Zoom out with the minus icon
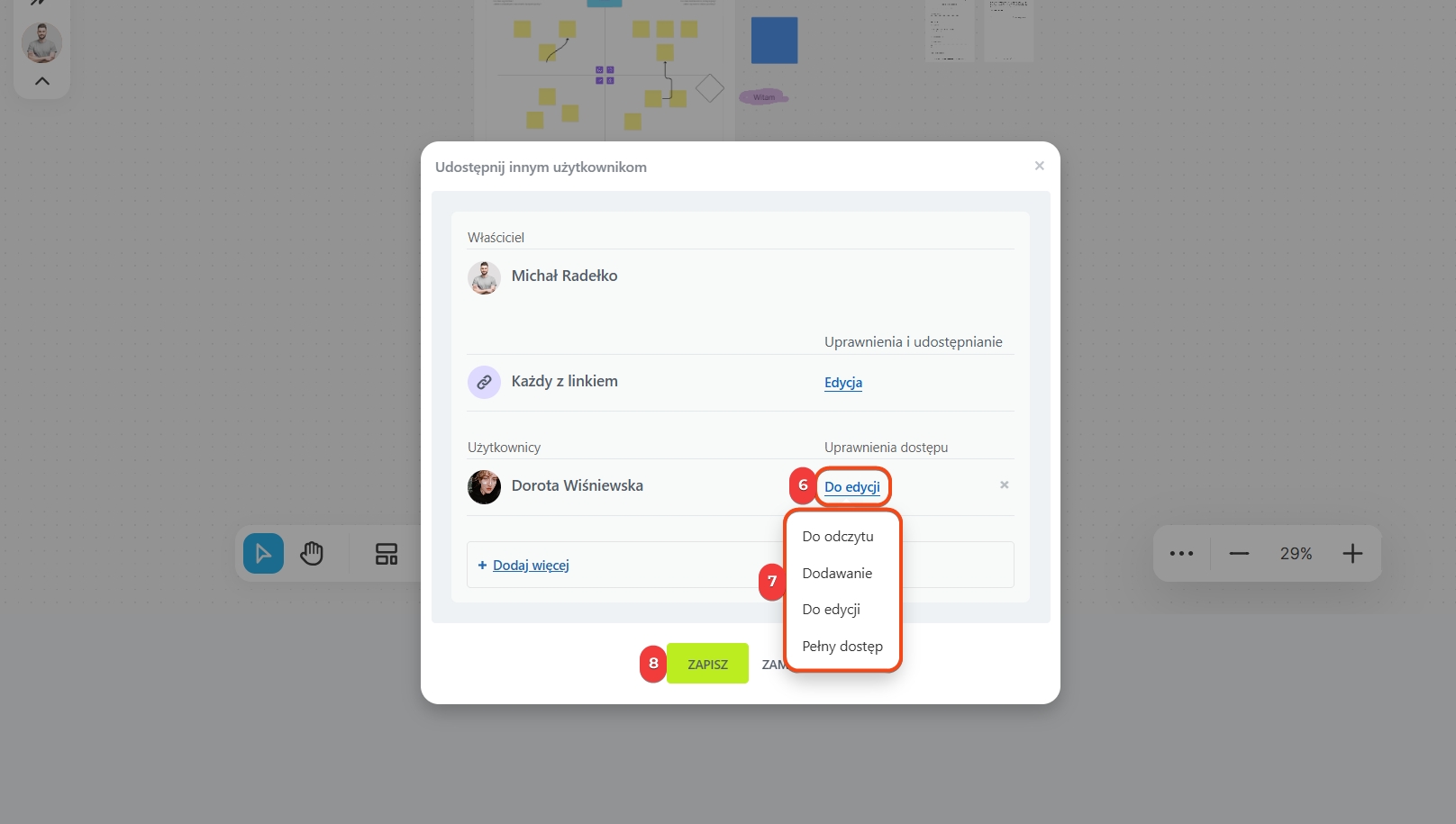This screenshot has height=824, width=1456. point(1239,553)
